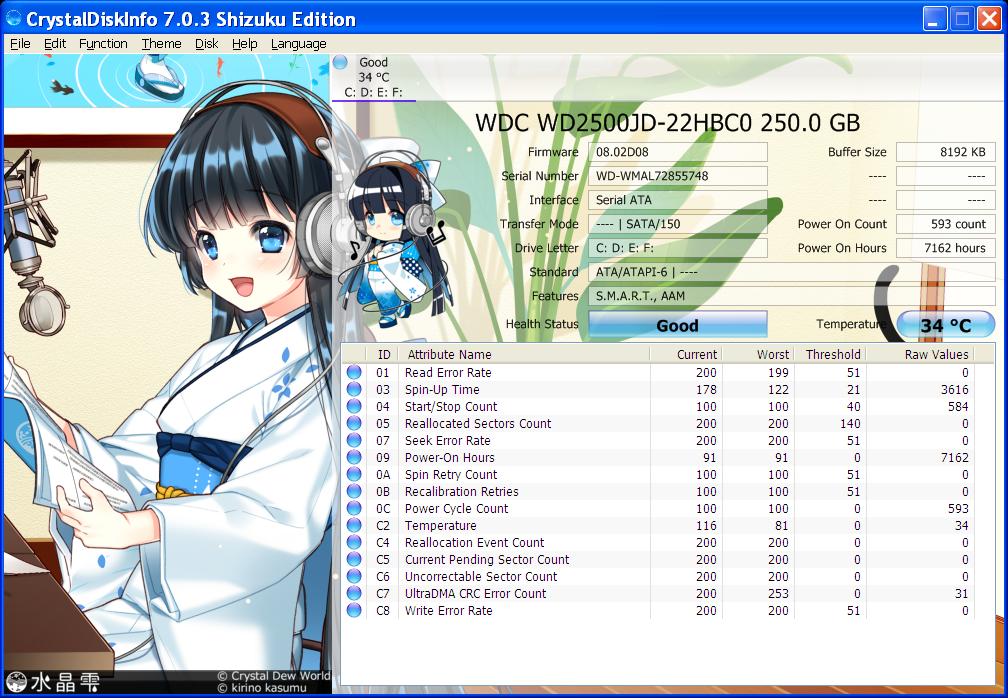Click the Power On Count field 593 count
This screenshot has height=698, width=1008.
pyautogui.click(x=945, y=224)
